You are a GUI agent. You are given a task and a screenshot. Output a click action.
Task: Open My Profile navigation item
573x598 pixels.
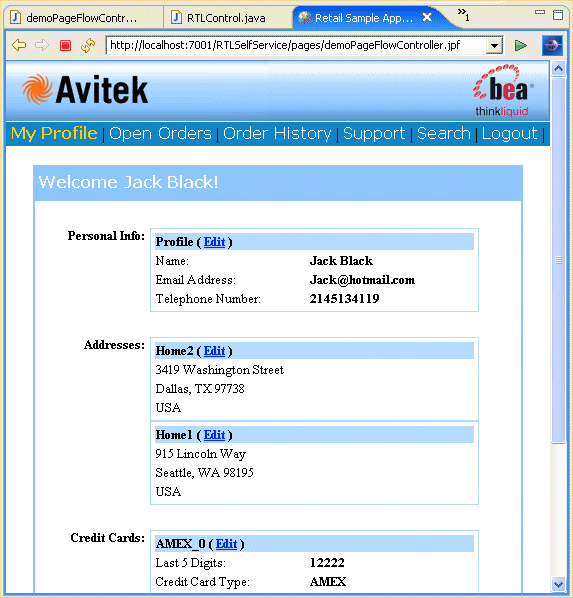click(54, 133)
